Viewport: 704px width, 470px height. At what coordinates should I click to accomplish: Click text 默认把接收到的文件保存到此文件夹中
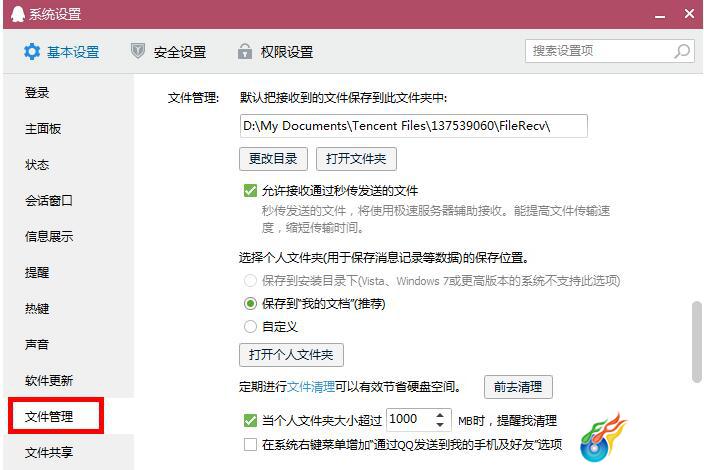click(x=343, y=97)
